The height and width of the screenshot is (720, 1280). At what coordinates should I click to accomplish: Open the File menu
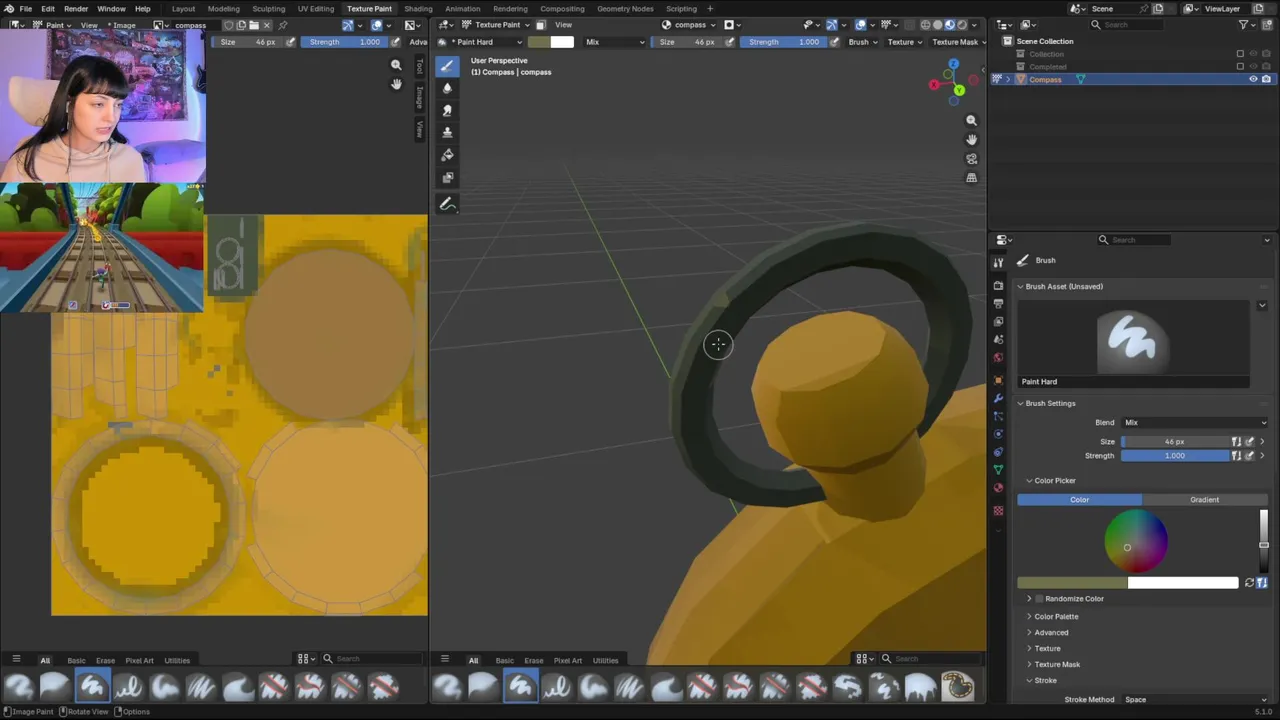[x=25, y=9]
